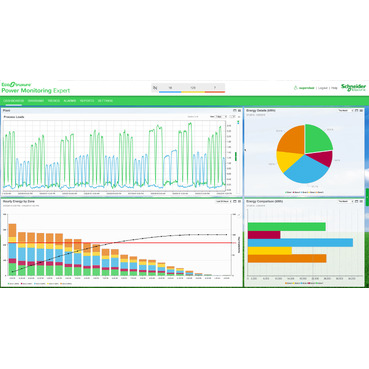
Task: Click the supervisor user name
Action: (x=306, y=88)
